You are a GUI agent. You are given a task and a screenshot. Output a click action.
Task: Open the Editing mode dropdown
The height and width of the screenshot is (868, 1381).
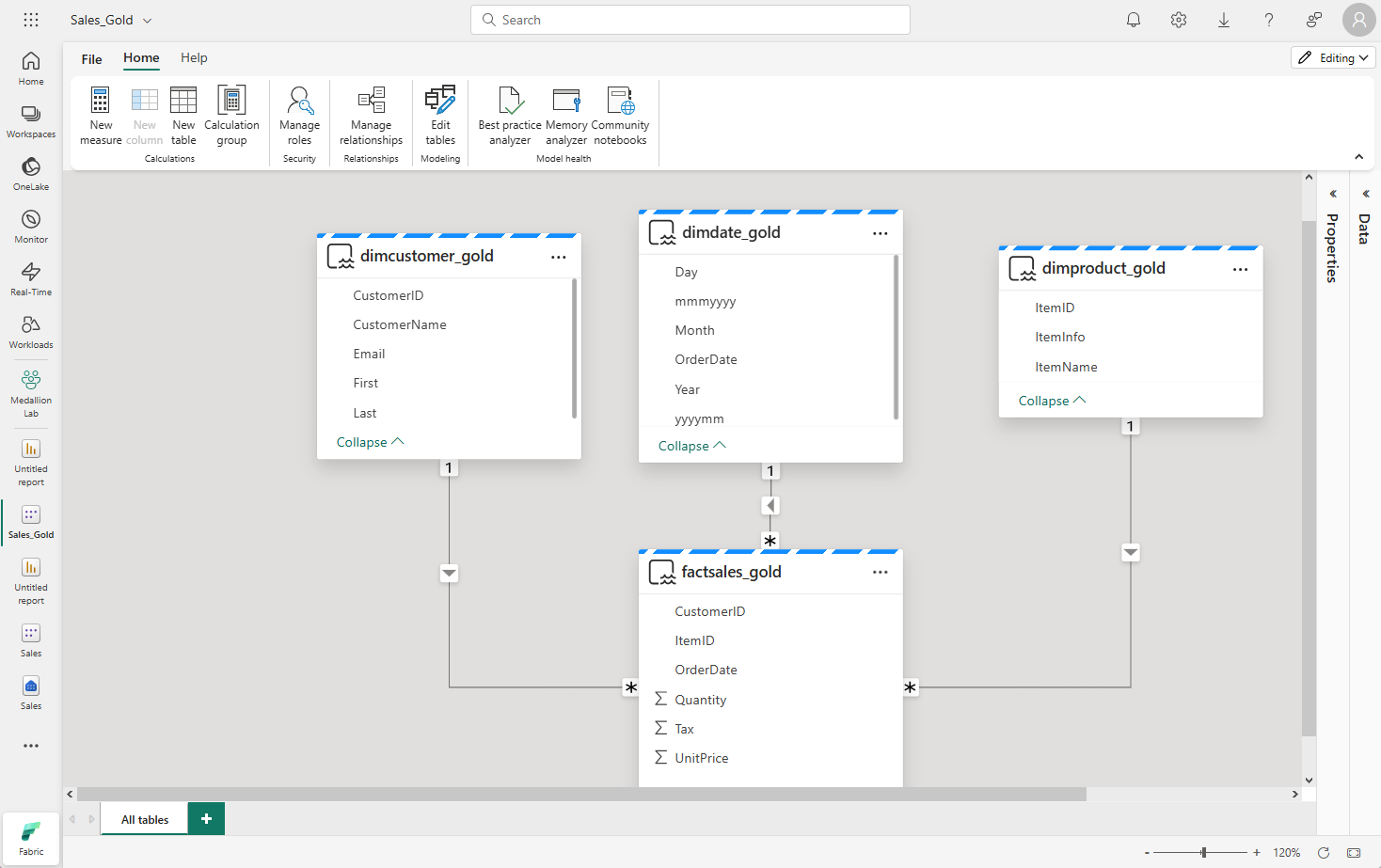click(1333, 56)
